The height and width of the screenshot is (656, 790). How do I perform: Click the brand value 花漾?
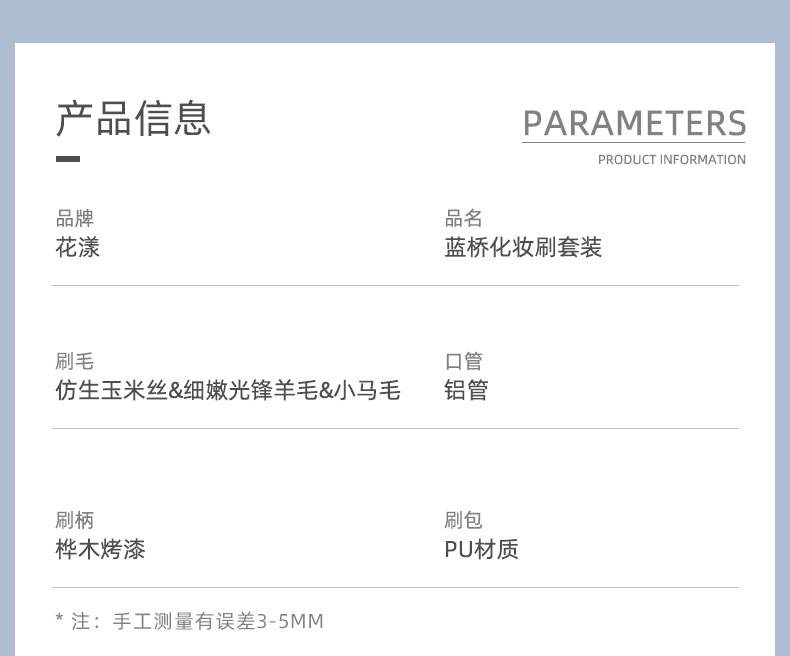(x=78, y=247)
